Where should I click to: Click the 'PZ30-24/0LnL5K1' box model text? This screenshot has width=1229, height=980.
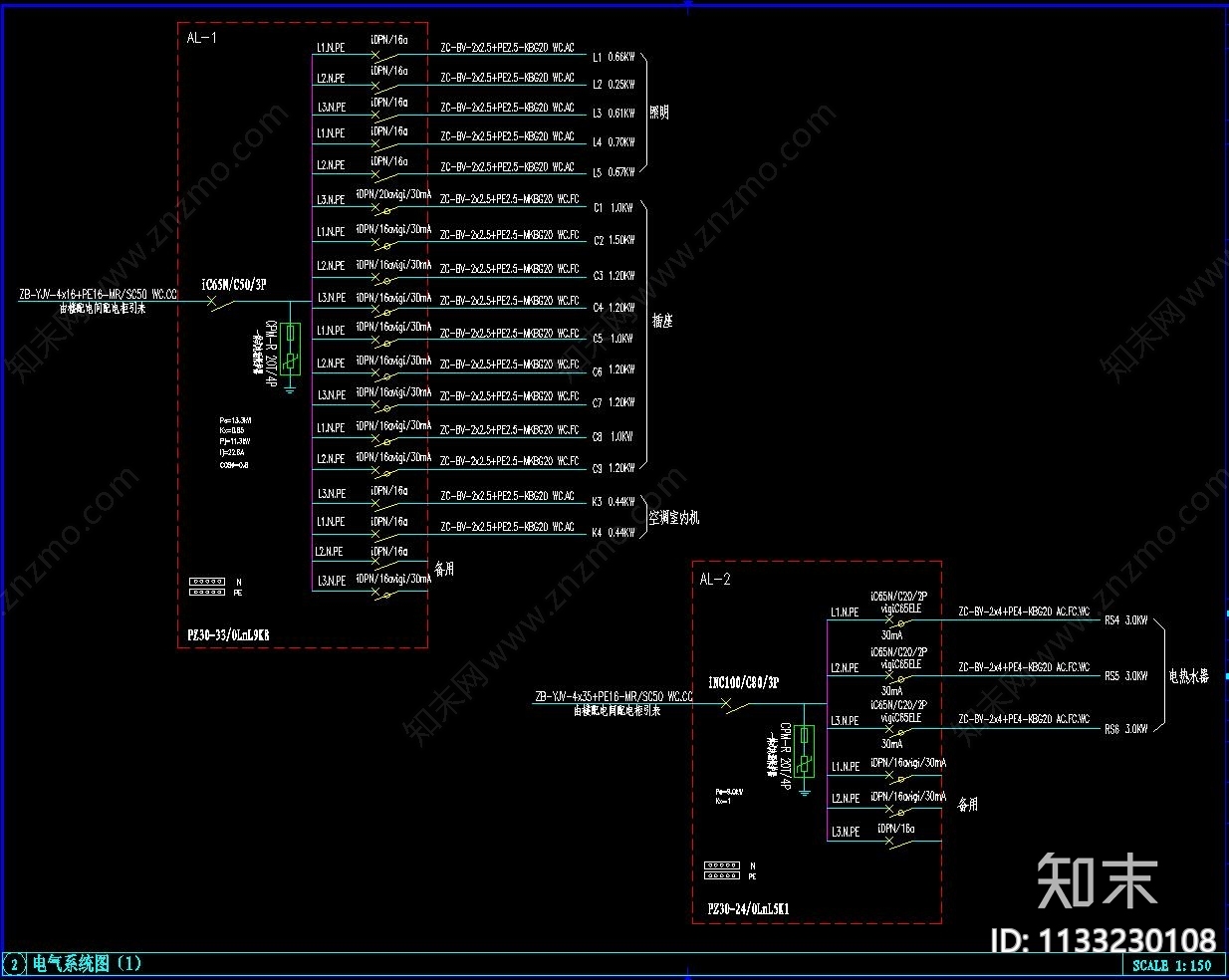(x=749, y=909)
